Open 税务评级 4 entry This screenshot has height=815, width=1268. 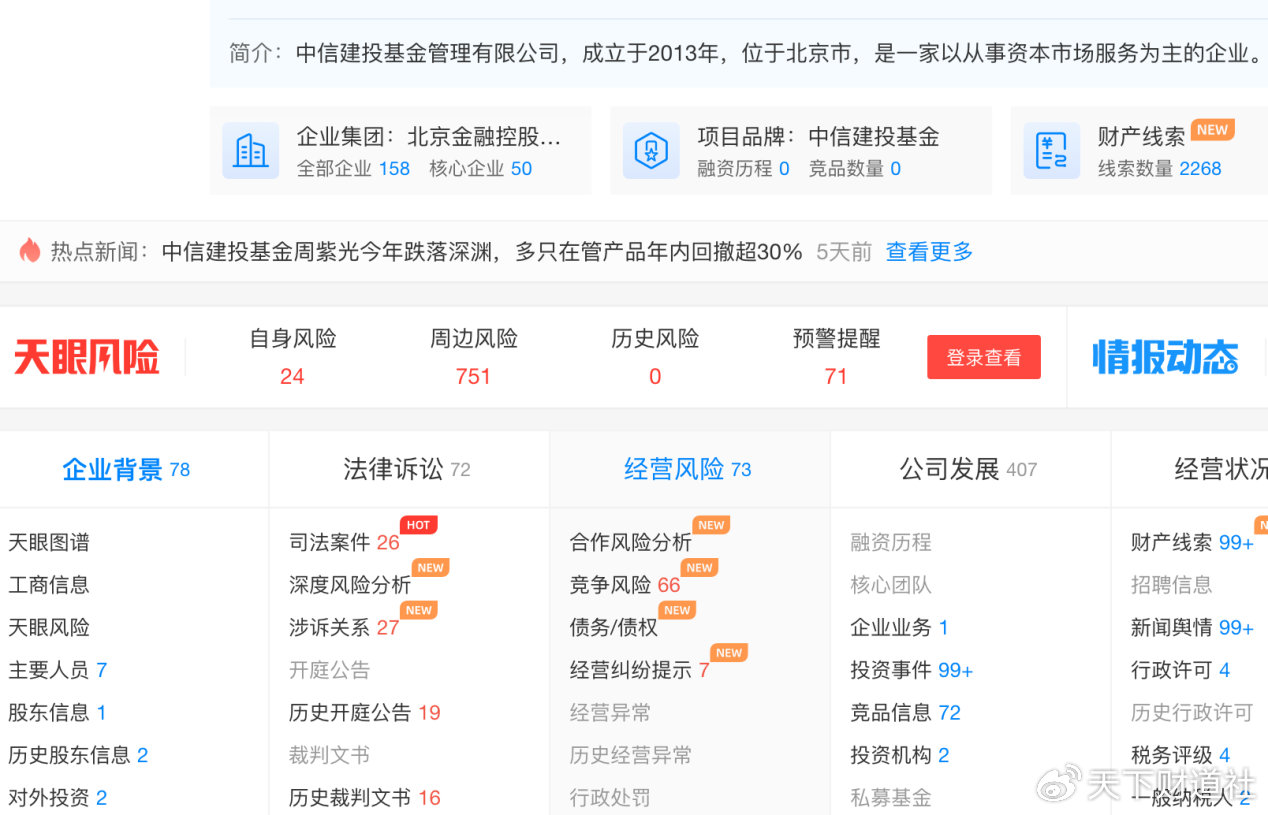1181,755
